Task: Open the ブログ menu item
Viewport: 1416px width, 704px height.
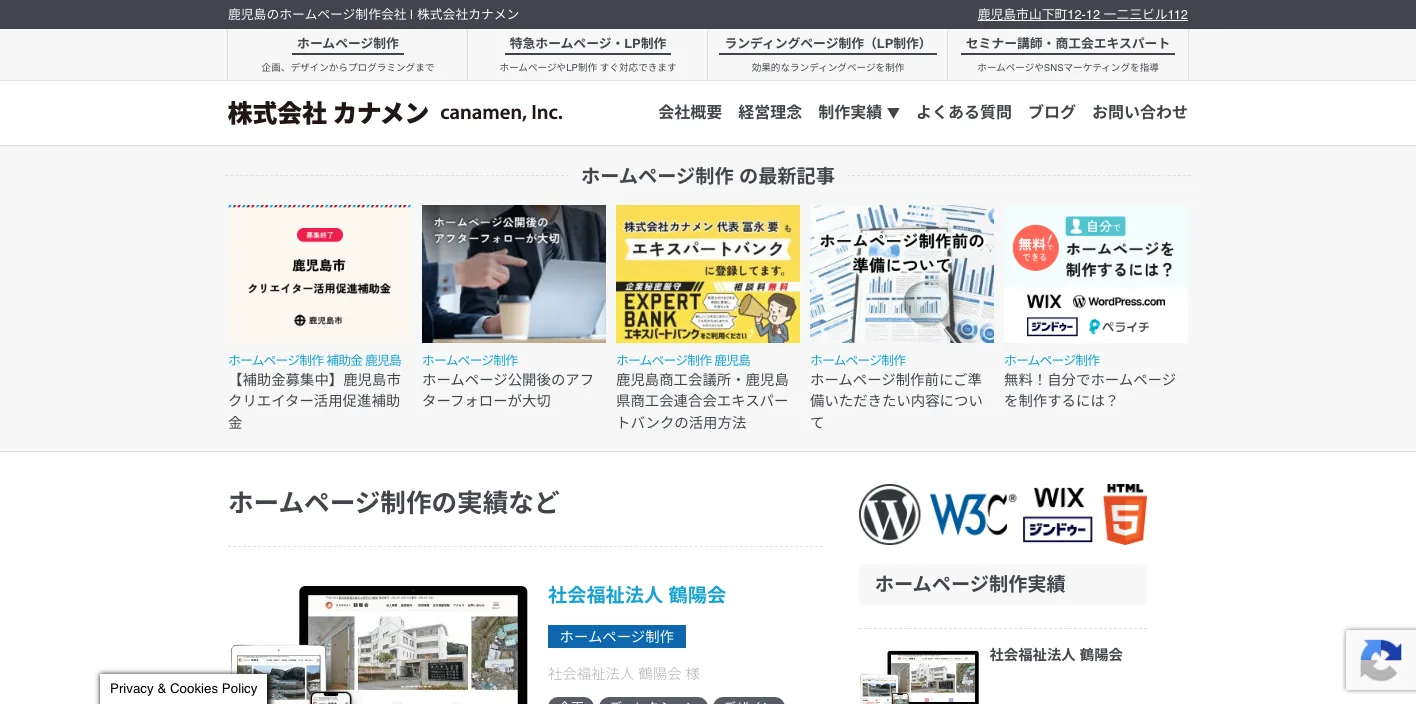Action: click(1052, 112)
